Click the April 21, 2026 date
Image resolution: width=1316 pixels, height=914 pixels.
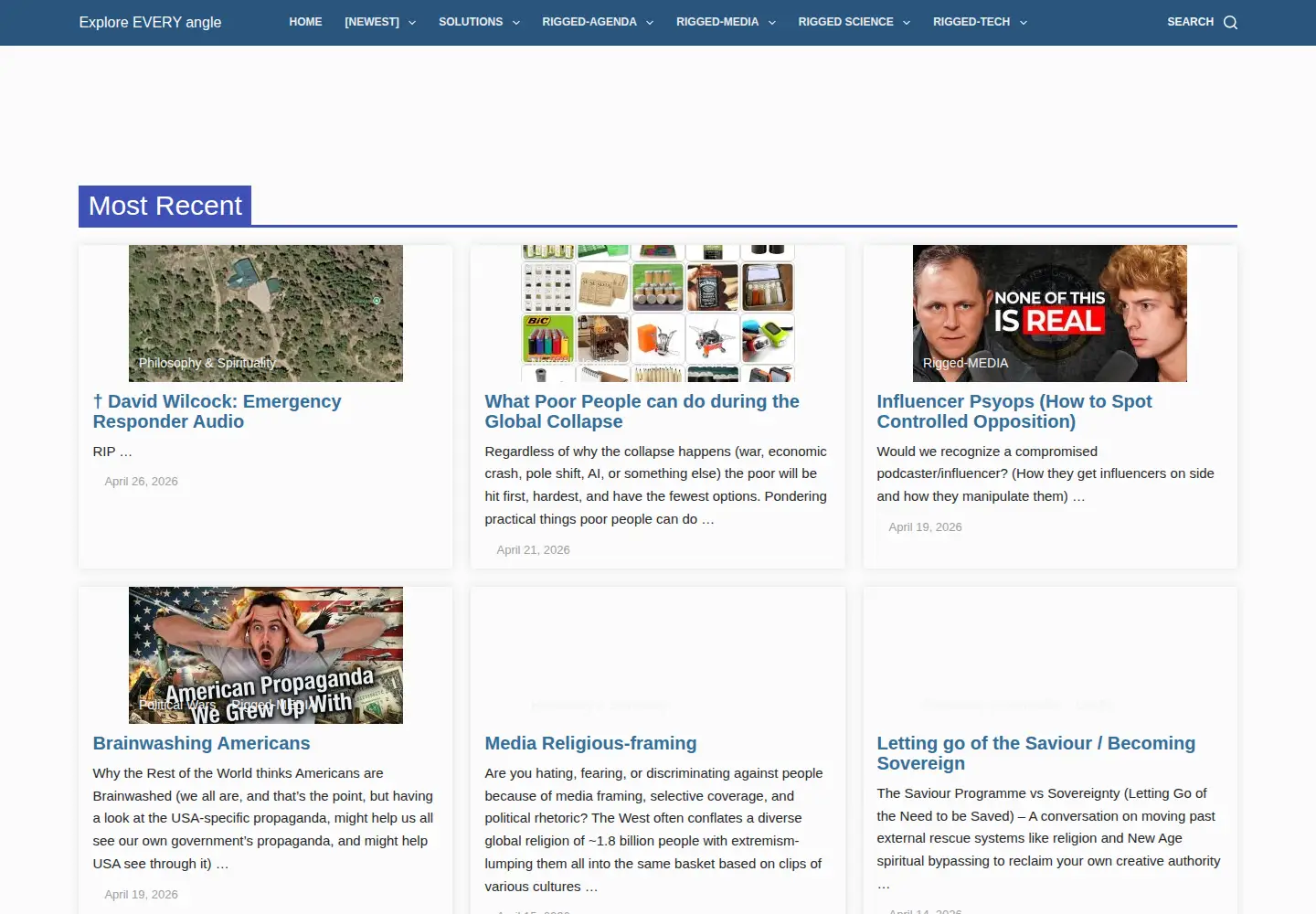[533, 550]
